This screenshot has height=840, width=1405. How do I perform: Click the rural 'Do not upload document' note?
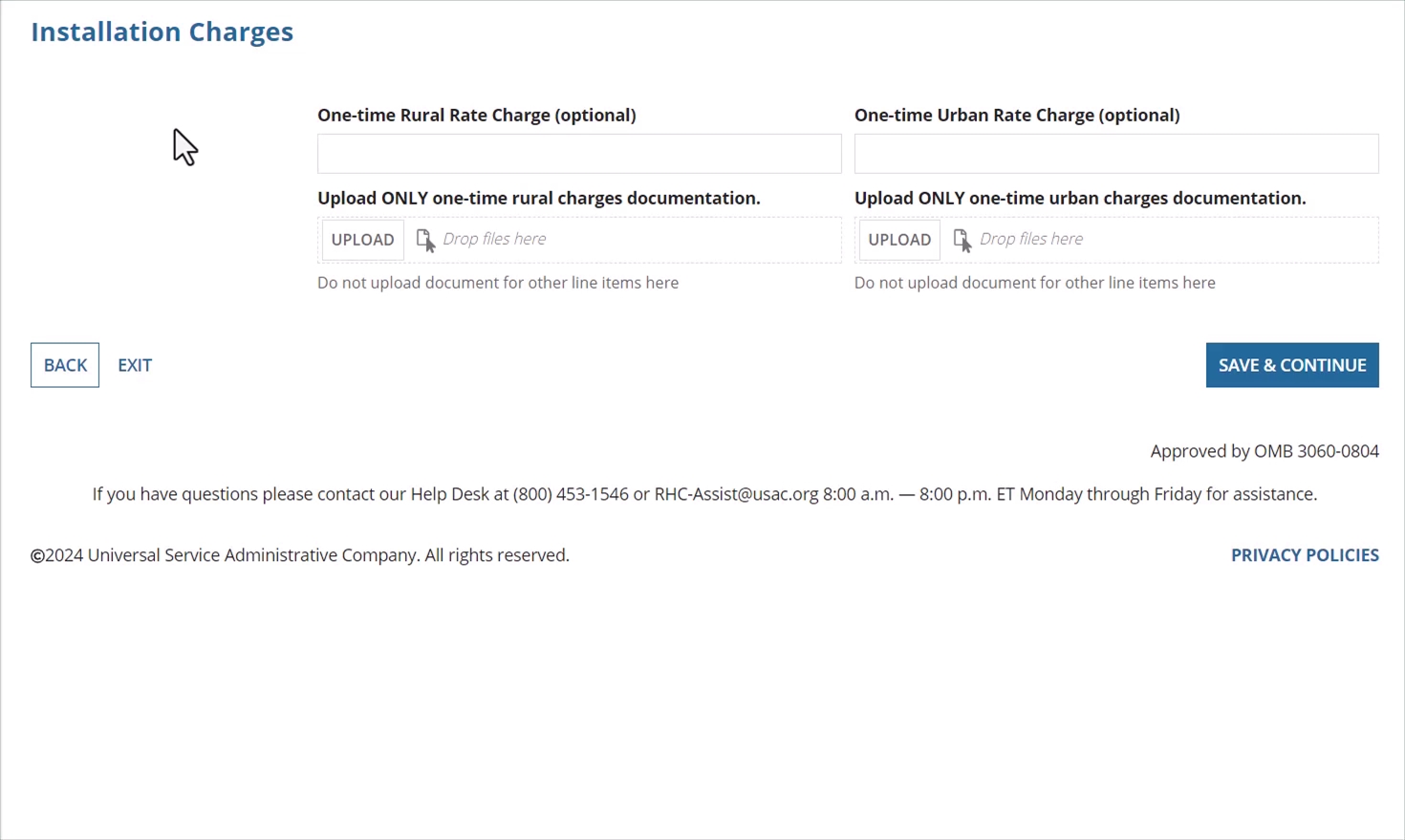click(x=498, y=283)
